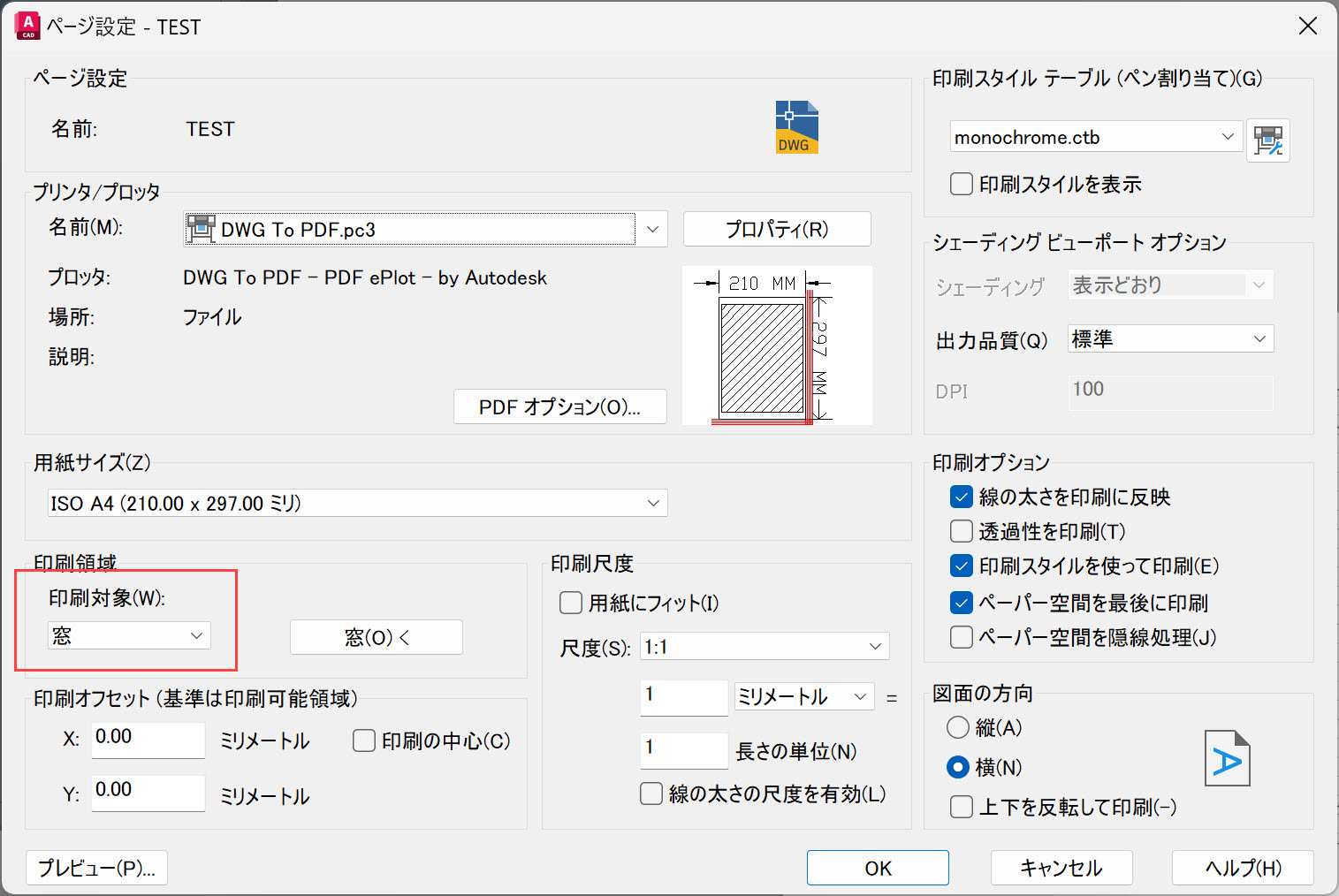The width and height of the screenshot is (1339, 896).
Task: Click location value ファイル
Action: tap(212, 316)
